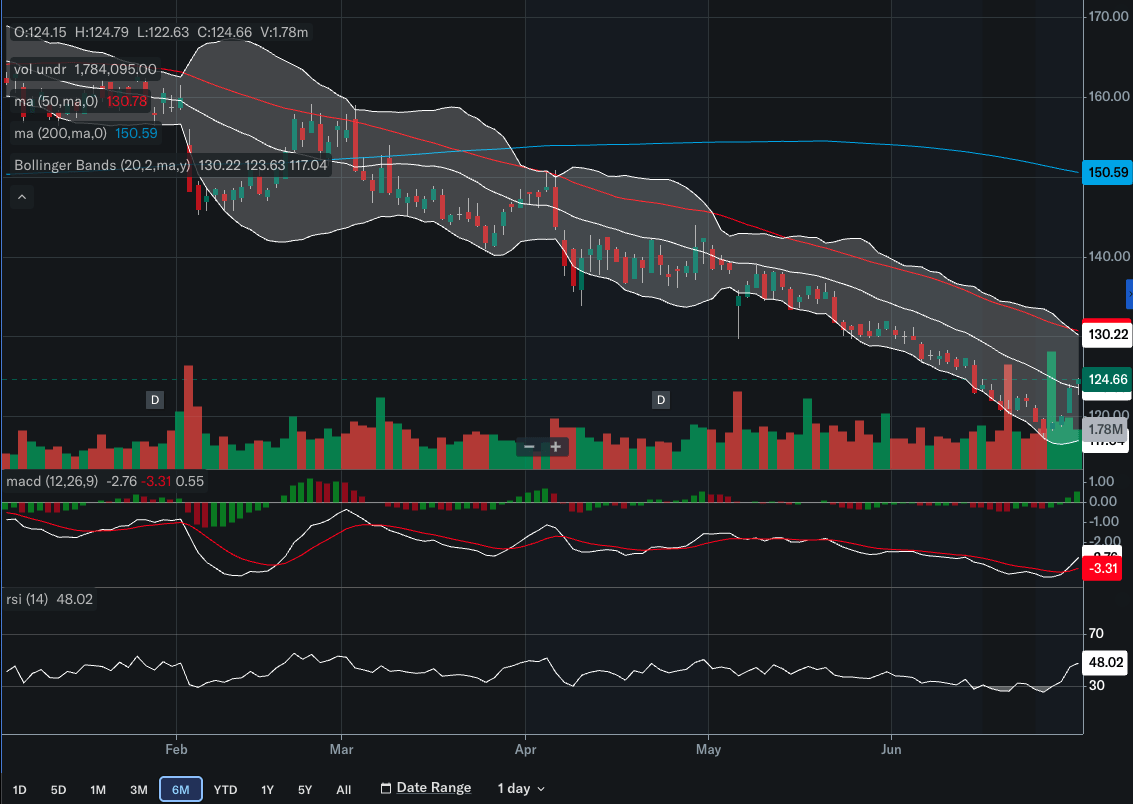This screenshot has width=1133, height=804.
Task: Open the 1 day interval dropdown
Action: click(513, 788)
